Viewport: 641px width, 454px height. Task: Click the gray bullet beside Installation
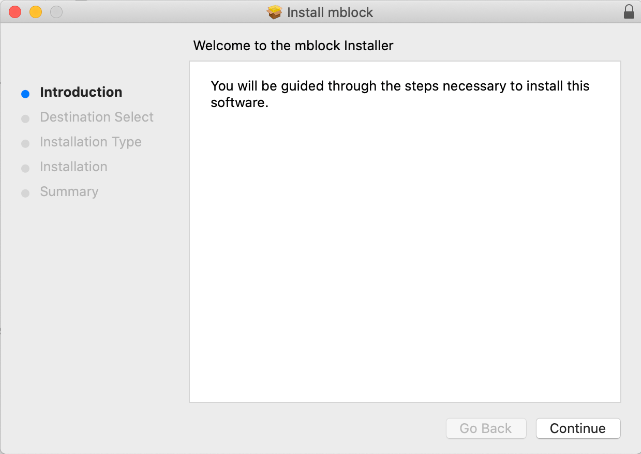pyautogui.click(x=25, y=168)
